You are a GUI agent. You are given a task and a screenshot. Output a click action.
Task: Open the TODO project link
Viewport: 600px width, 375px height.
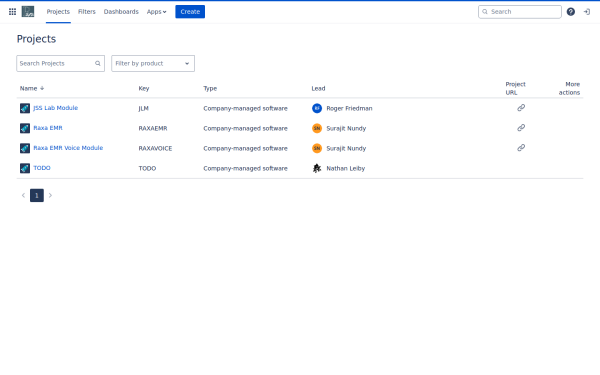[x=42, y=168]
